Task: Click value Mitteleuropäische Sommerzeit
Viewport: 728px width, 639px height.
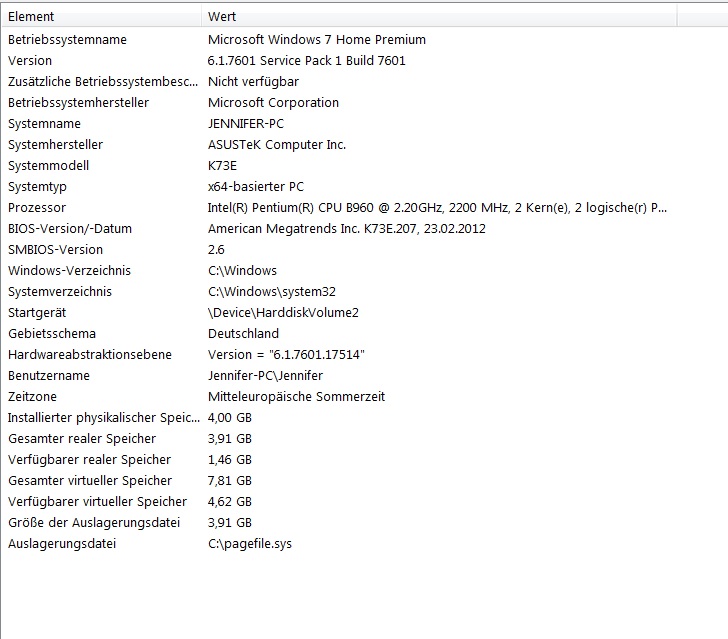Action: pos(296,397)
